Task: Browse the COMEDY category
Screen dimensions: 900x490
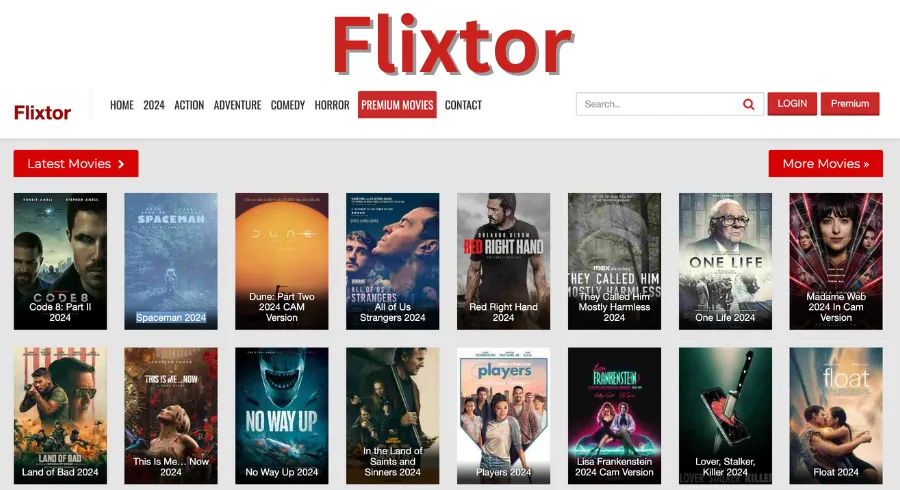Action: pos(288,105)
